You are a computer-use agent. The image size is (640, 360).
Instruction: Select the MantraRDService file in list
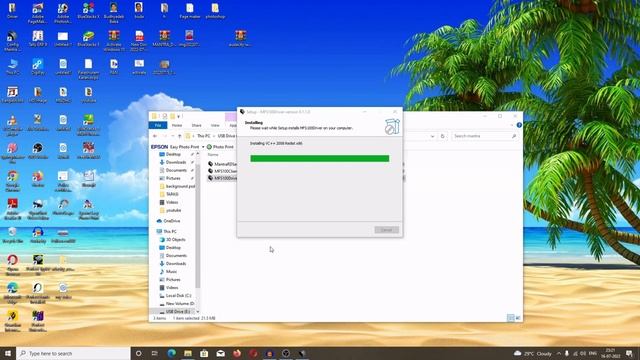[x=222, y=164]
